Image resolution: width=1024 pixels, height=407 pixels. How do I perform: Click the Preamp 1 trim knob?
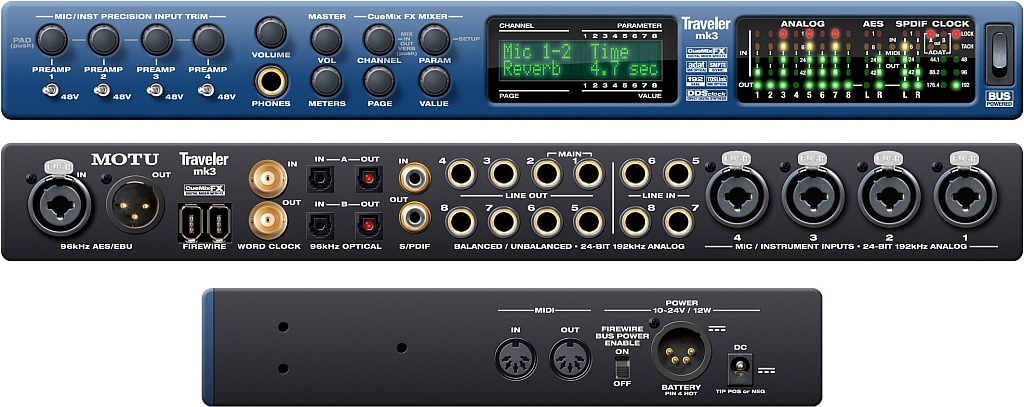[x=52, y=39]
